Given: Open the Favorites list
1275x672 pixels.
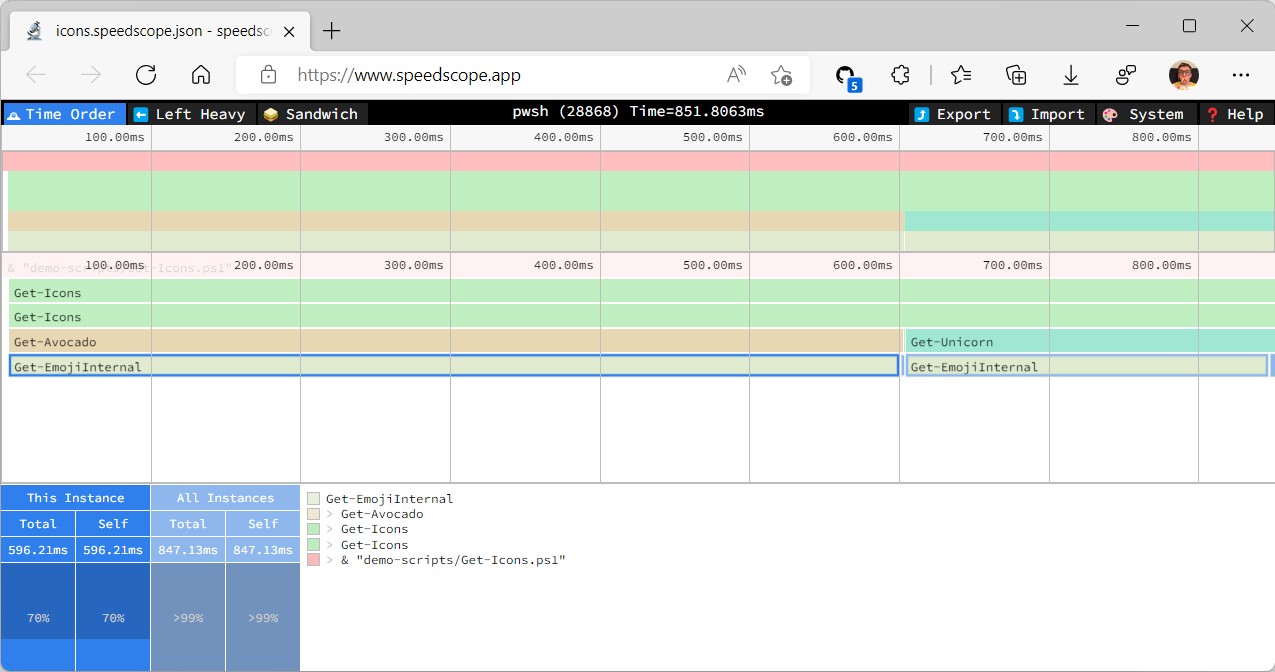Looking at the screenshot, I should click(x=961, y=75).
